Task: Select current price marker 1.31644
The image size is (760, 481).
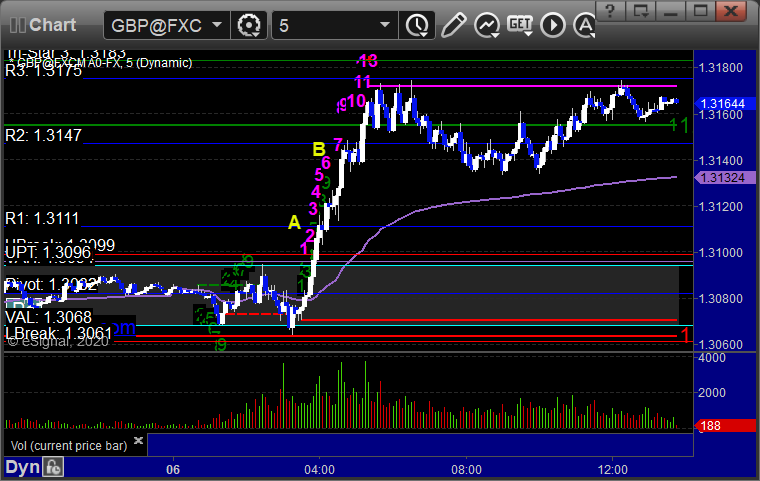Action: 725,103
